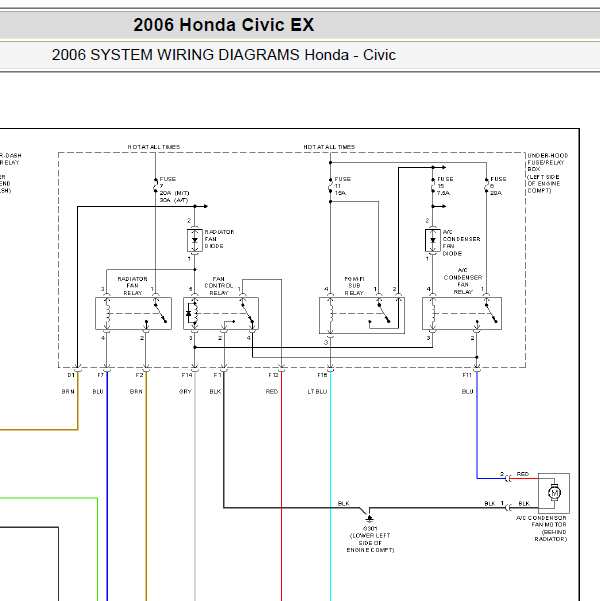Click the Fuse 7 symbol

[x=156, y=186]
